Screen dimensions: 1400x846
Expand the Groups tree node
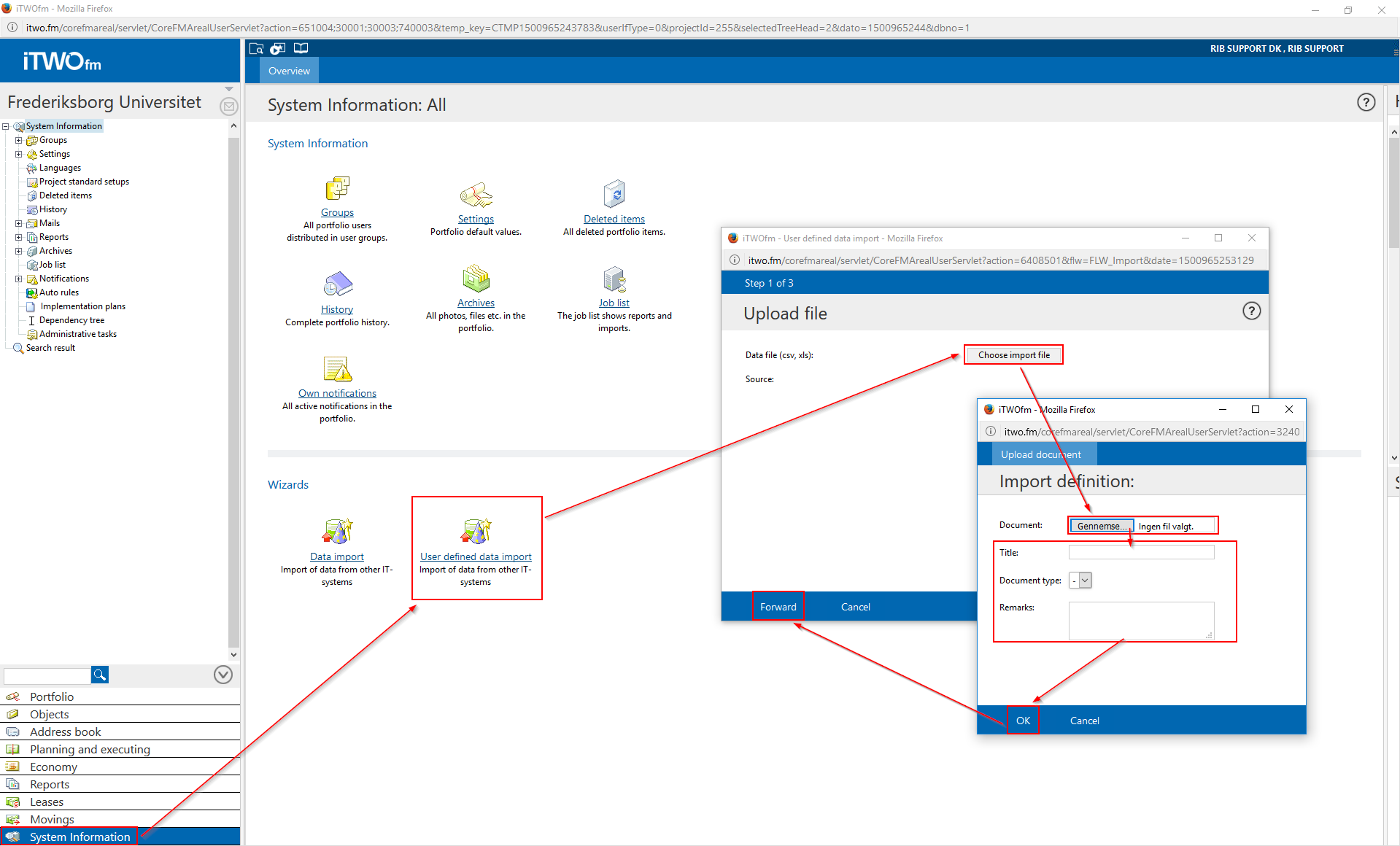tap(19, 140)
